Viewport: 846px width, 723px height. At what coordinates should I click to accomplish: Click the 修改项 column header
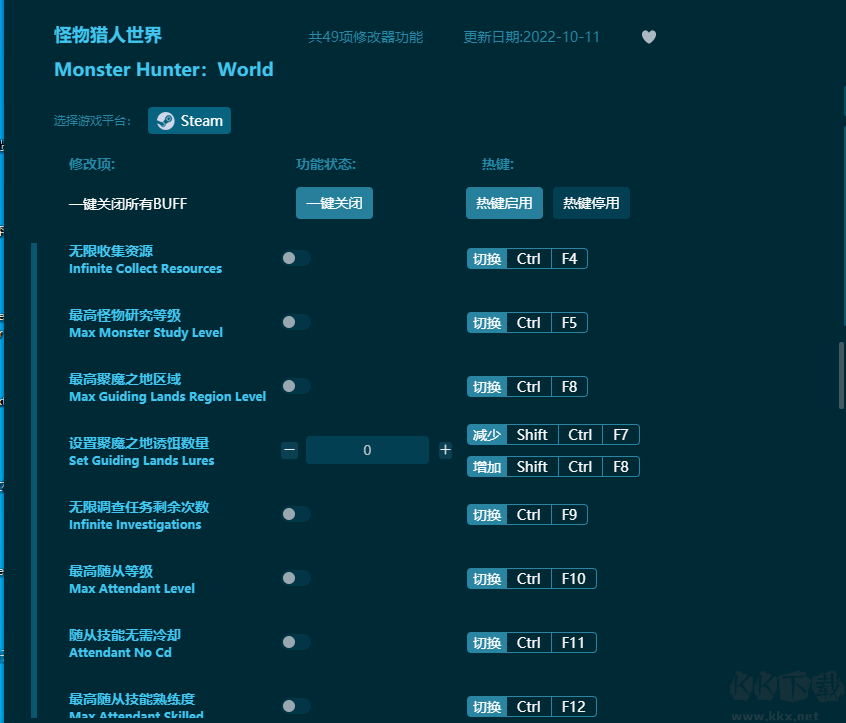click(92, 164)
